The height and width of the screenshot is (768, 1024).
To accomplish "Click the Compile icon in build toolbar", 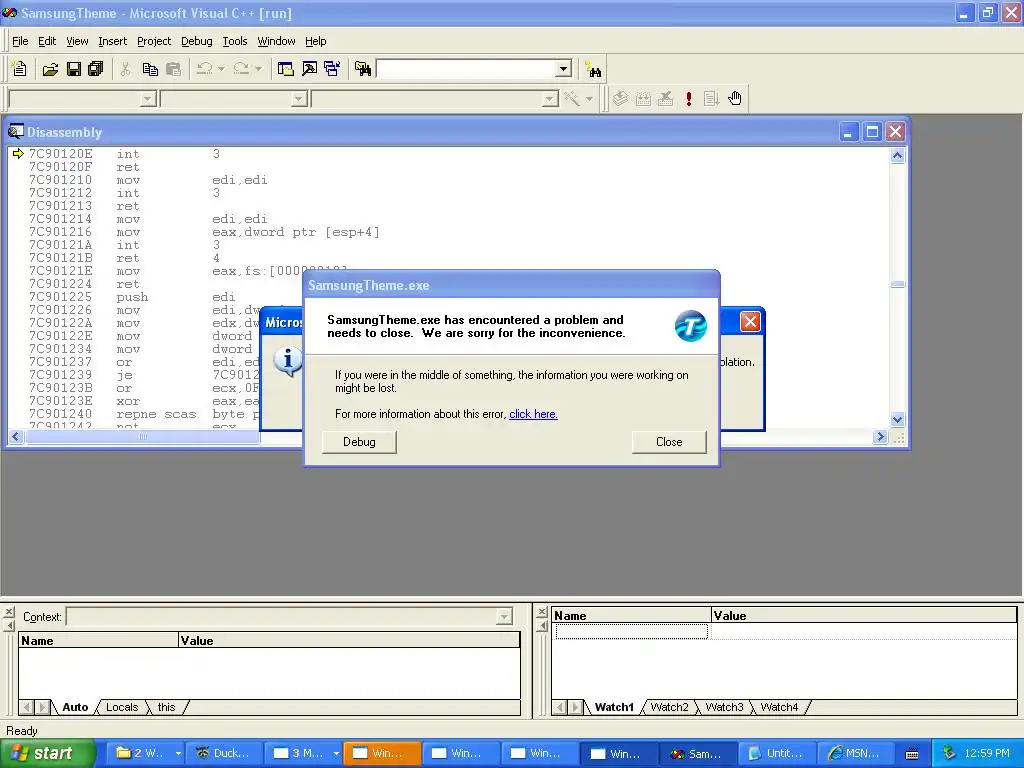I will tap(620, 99).
